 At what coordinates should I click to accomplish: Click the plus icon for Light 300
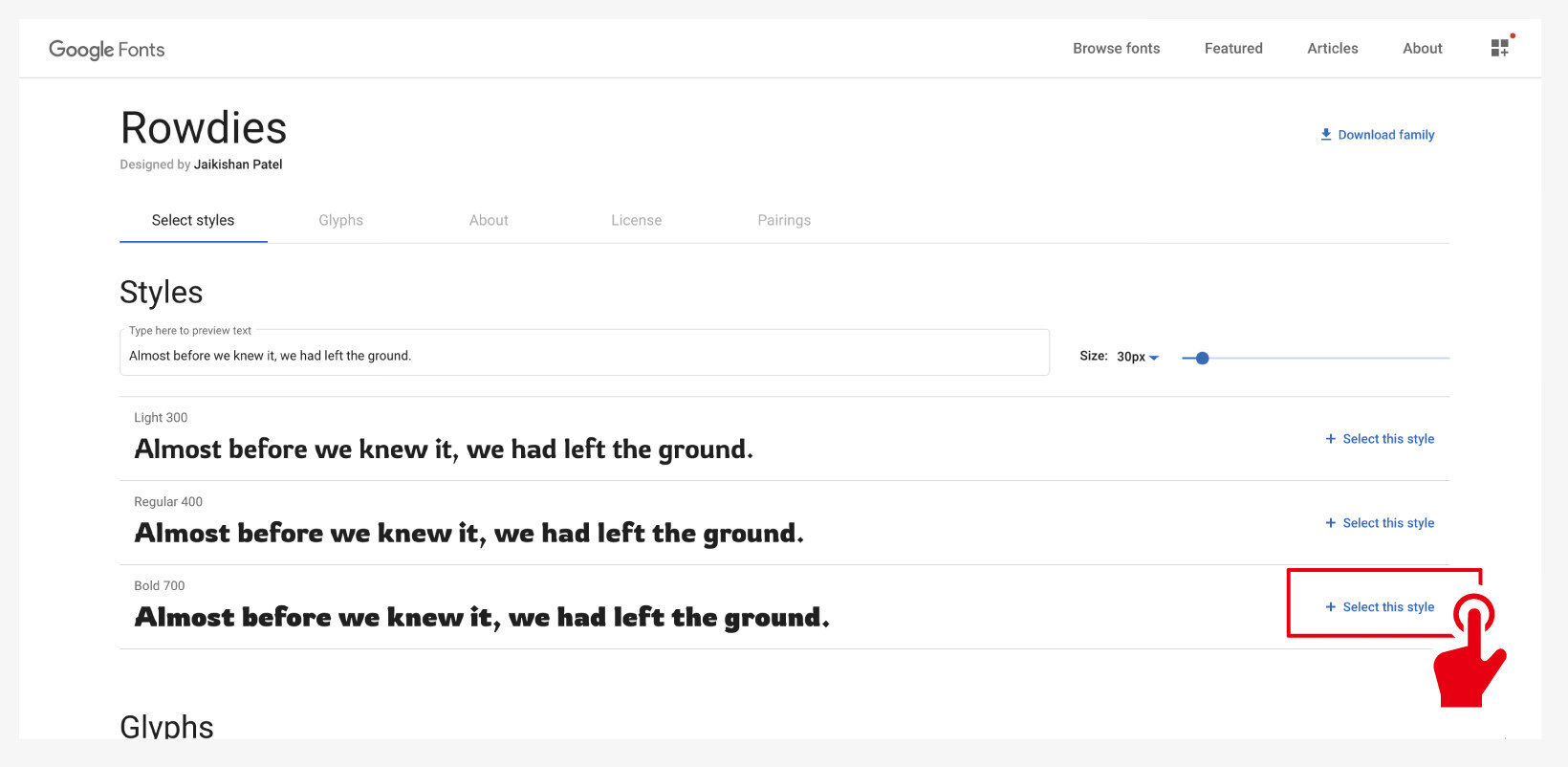[x=1330, y=439]
